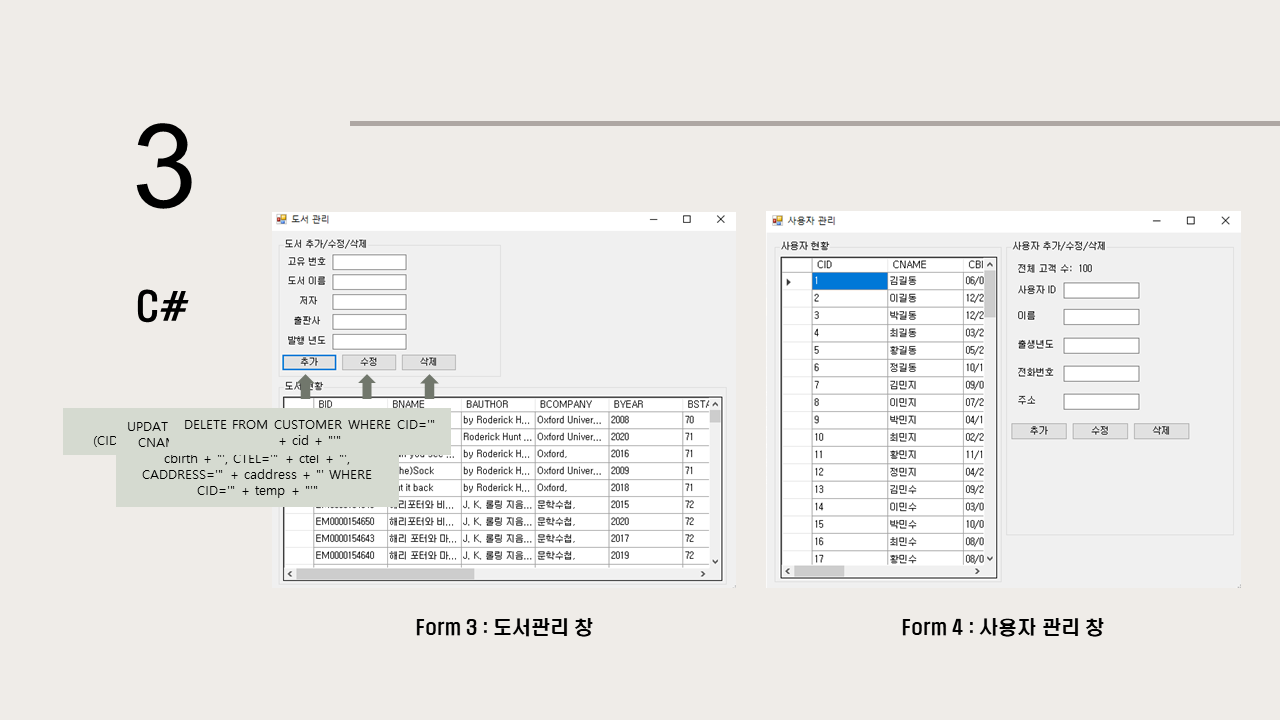1280x720 pixels.
Task: Click into the 고유 번호 input field
Action: (369, 262)
